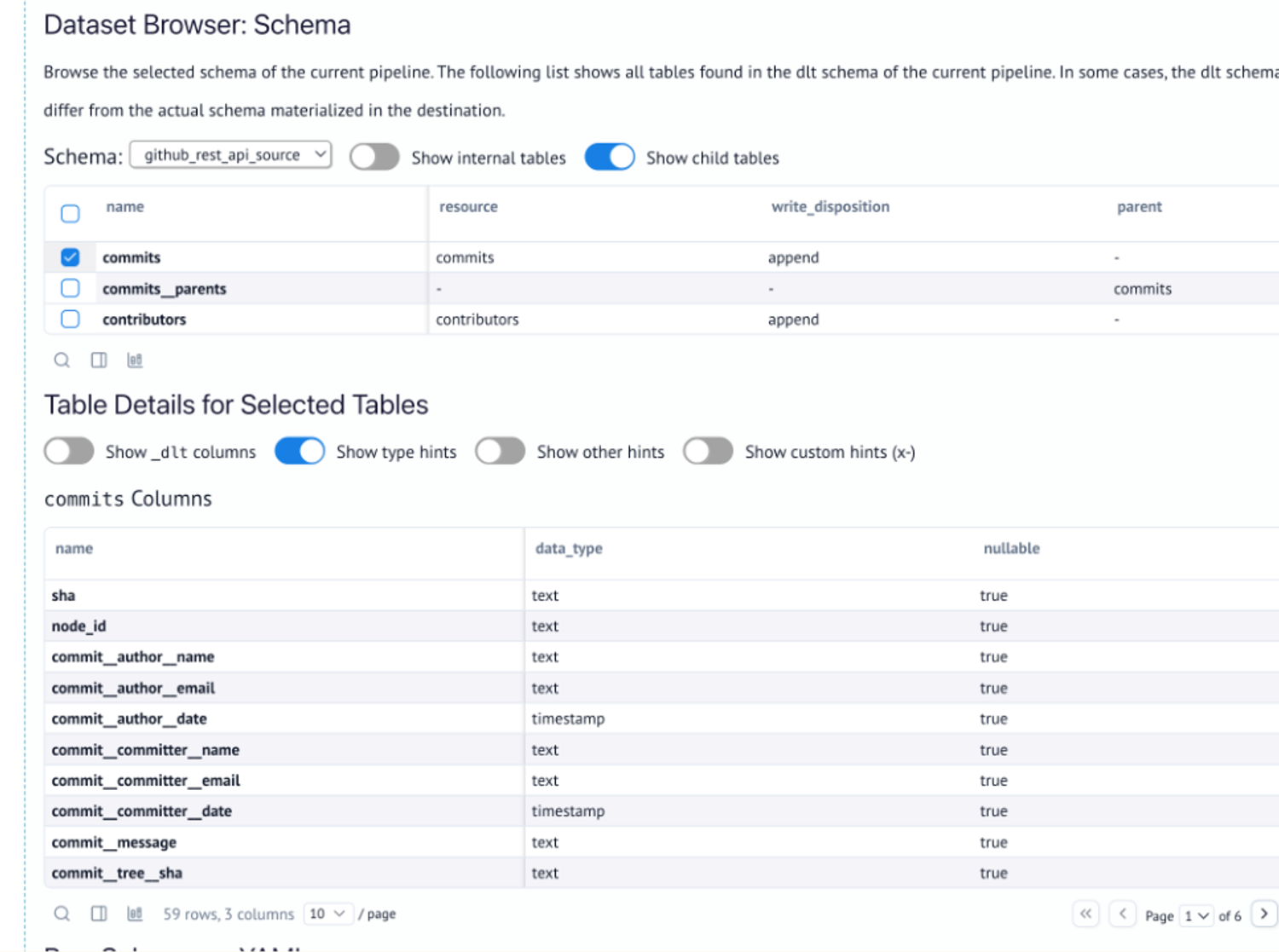Check the contributors table row checkbox
1279x952 pixels.
pos(70,319)
